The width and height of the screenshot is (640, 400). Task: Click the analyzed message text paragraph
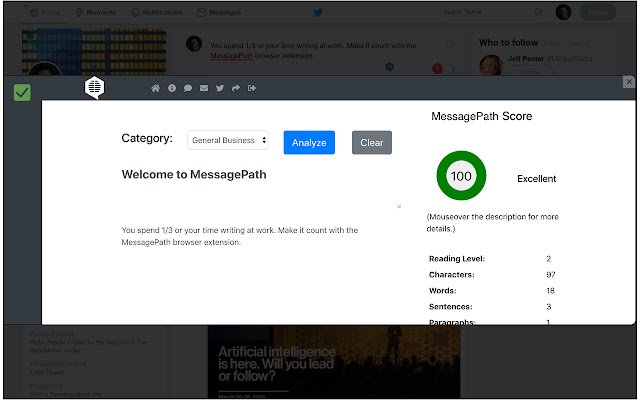point(240,236)
